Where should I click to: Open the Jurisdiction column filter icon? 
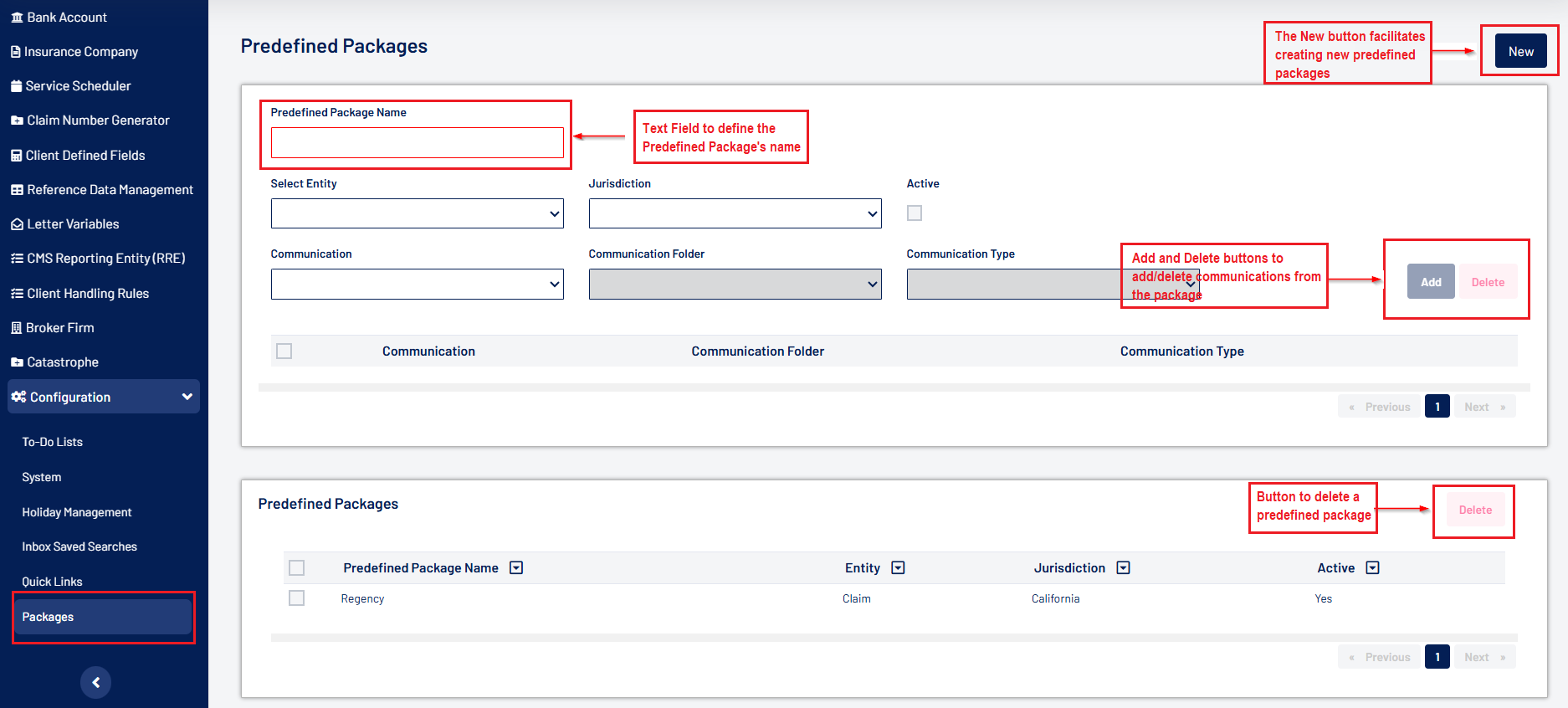(x=1123, y=568)
